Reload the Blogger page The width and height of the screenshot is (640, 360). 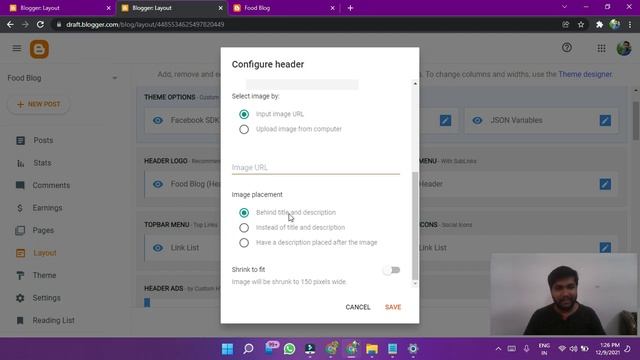40,24
